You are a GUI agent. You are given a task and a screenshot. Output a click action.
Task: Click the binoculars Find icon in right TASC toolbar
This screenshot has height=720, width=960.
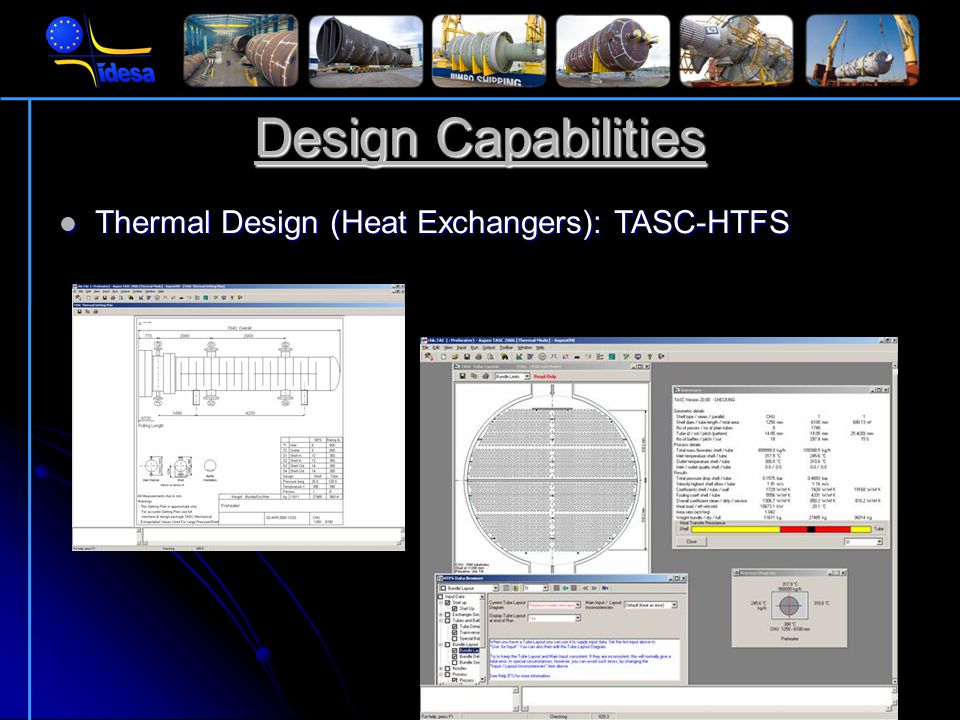click(x=504, y=356)
